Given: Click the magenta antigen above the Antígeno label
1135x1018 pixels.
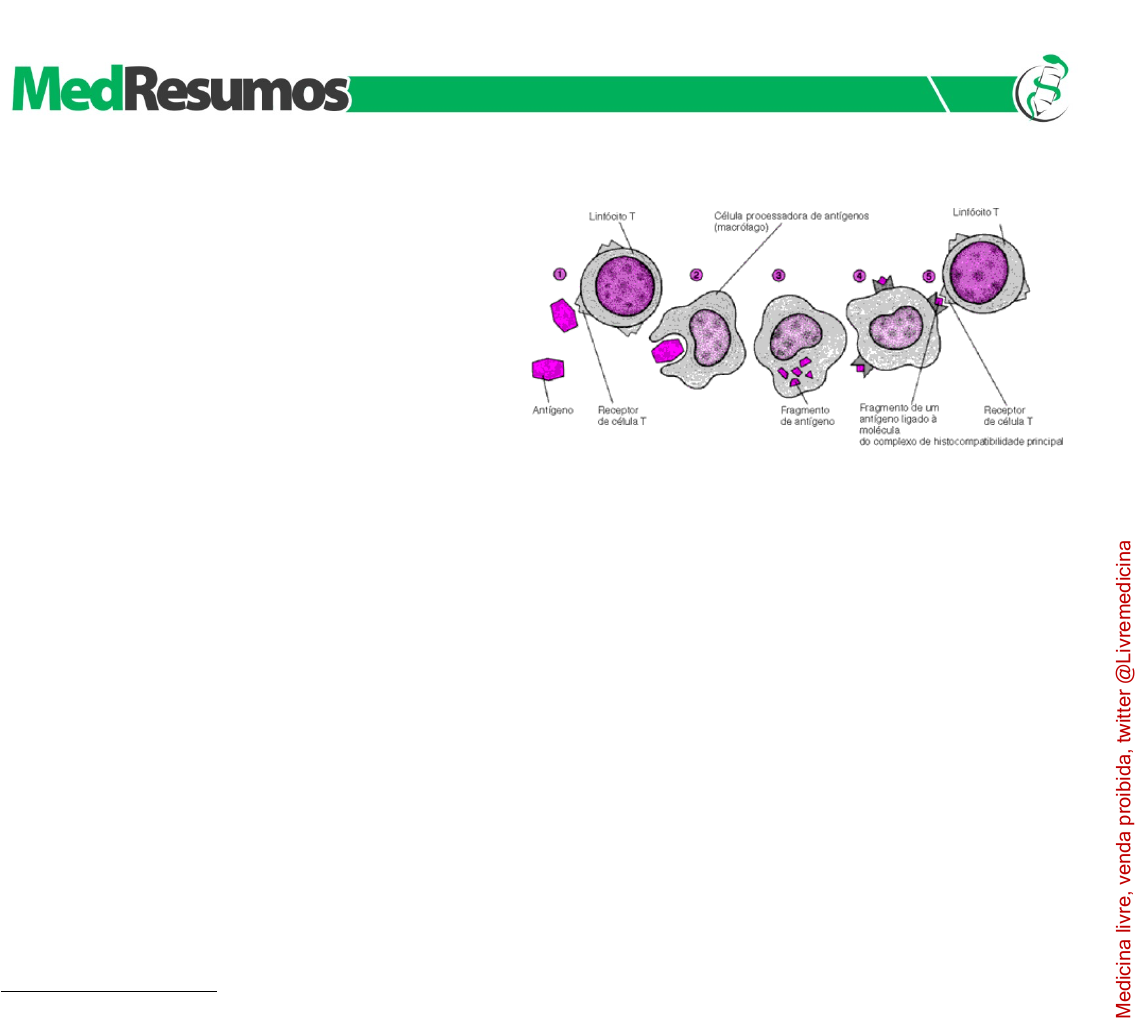Looking at the screenshot, I should pos(548,369).
